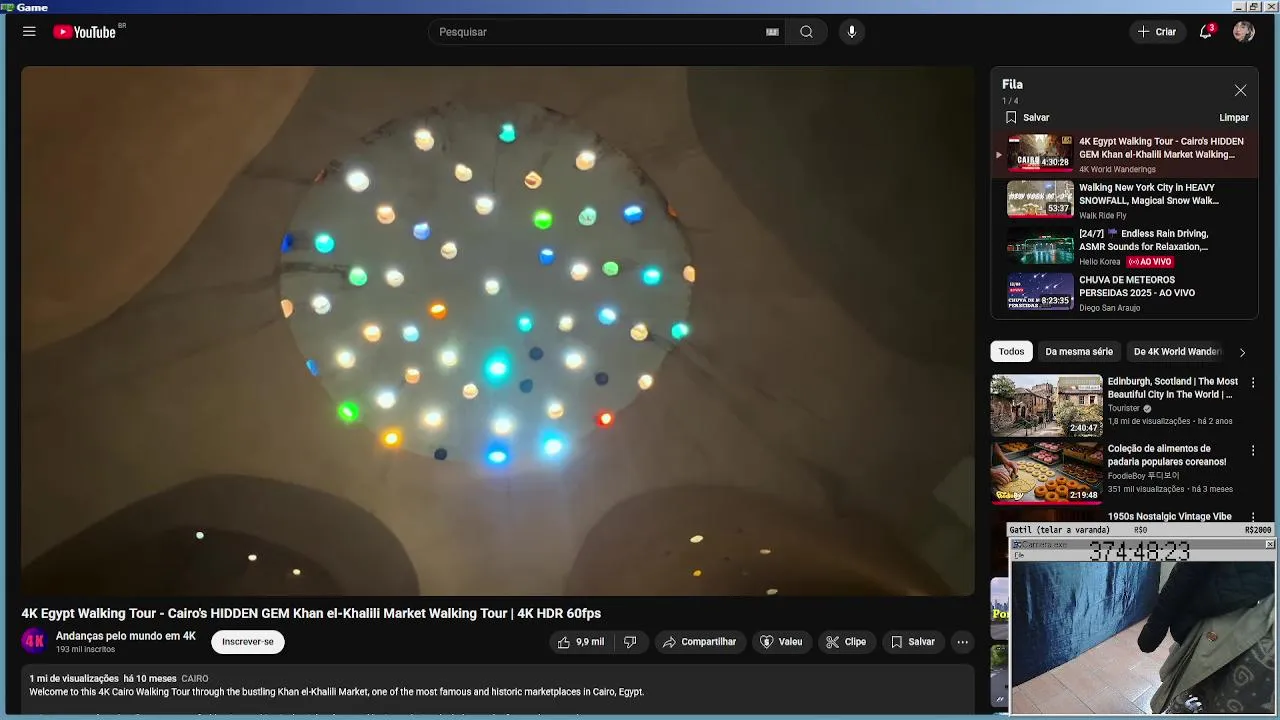
Task: Open the Edinburgh, Scotland video thumbnail
Action: click(1046, 405)
